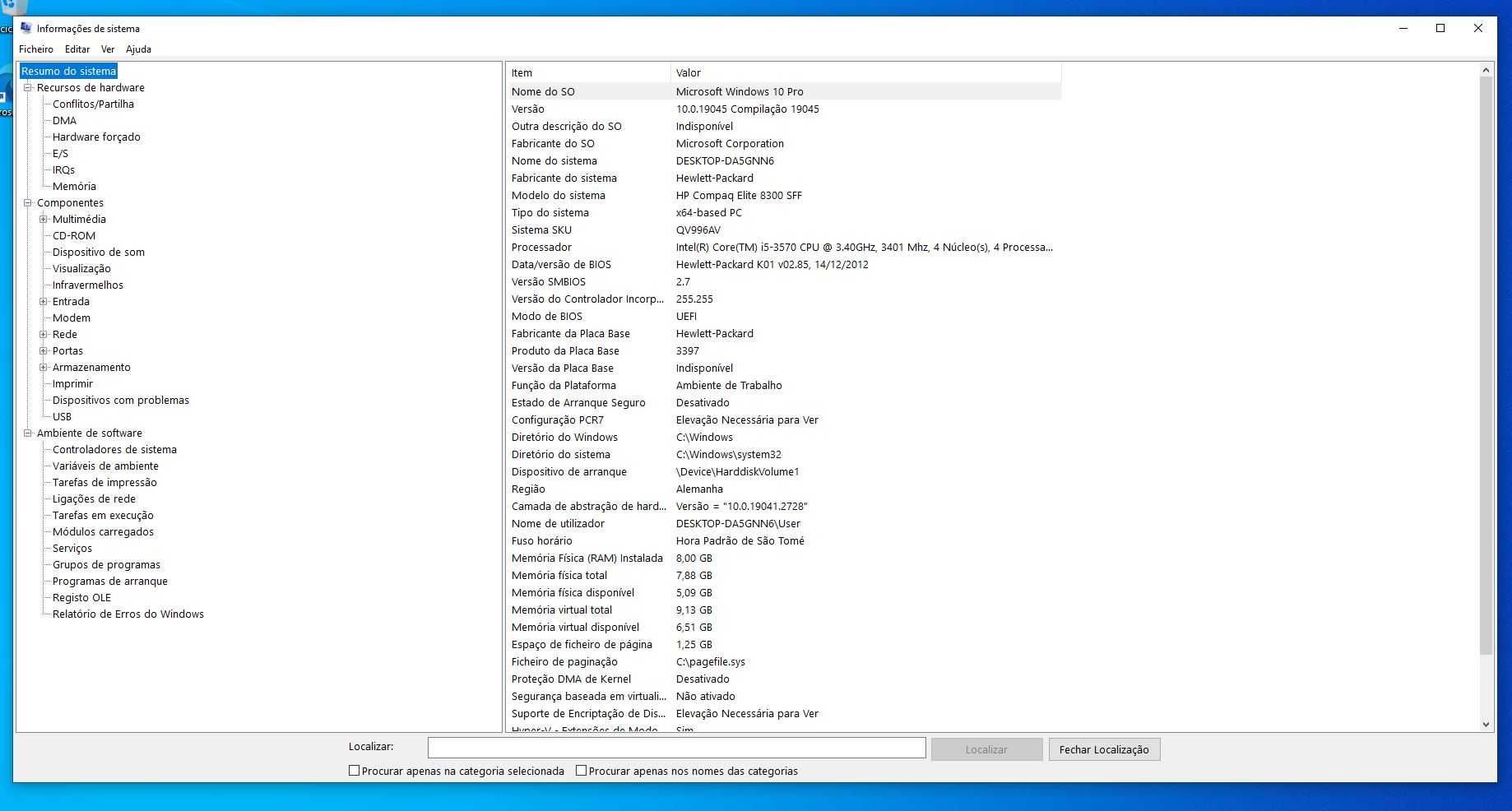Viewport: 1512px width, 811px height.
Task: Click the value HP Compaq Elite 8300 SFF
Action: (x=739, y=195)
